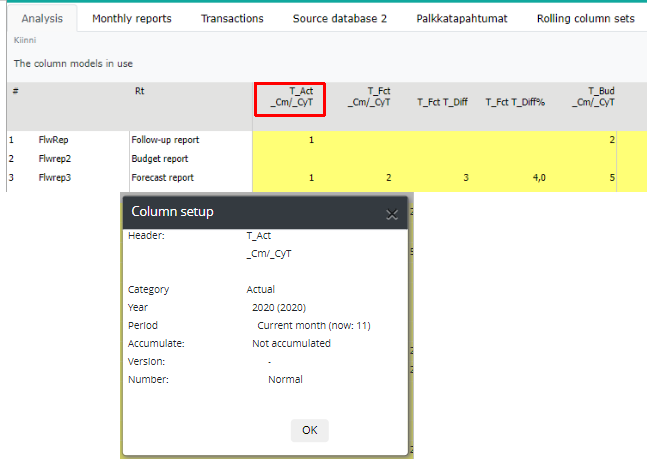The height and width of the screenshot is (464, 647).
Task: Open the Monthly reports tab
Action: (132, 19)
